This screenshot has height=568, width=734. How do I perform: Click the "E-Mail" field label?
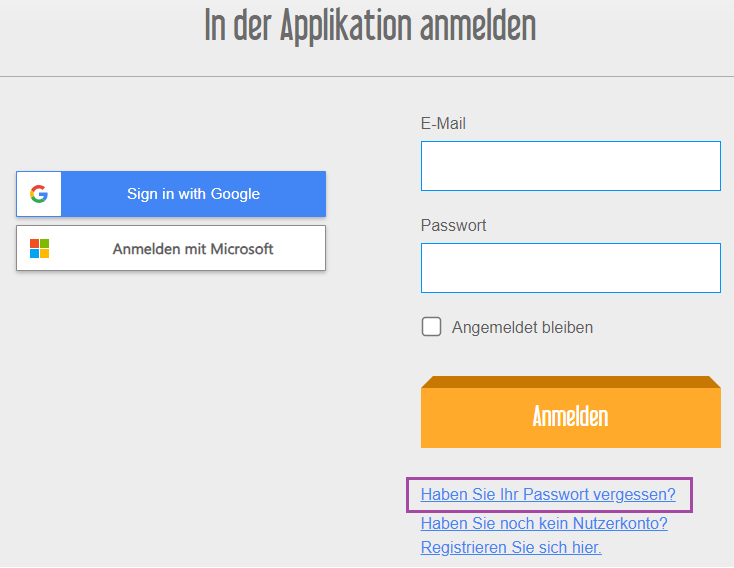[443, 124]
